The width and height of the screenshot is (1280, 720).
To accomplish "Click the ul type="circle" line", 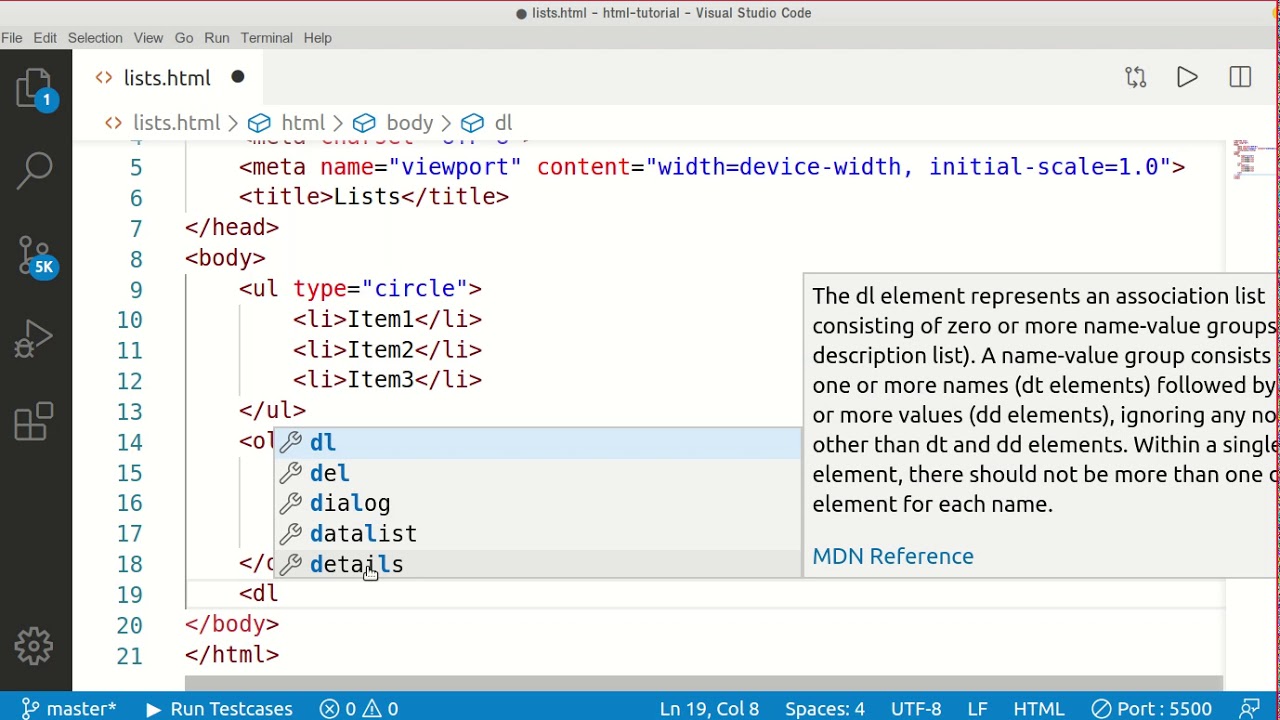I will click(x=360, y=289).
